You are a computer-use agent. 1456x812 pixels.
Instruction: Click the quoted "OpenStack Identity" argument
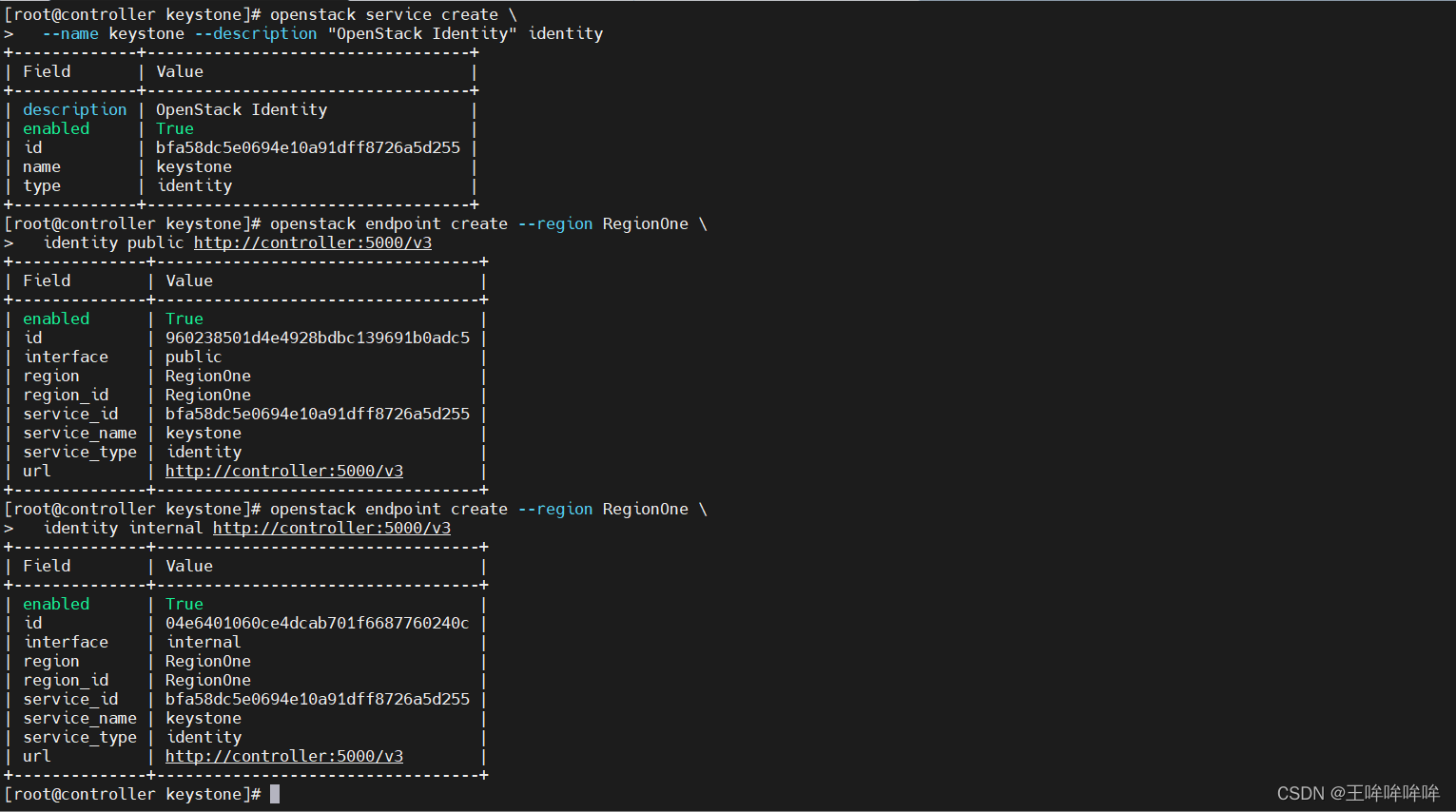coord(422,33)
